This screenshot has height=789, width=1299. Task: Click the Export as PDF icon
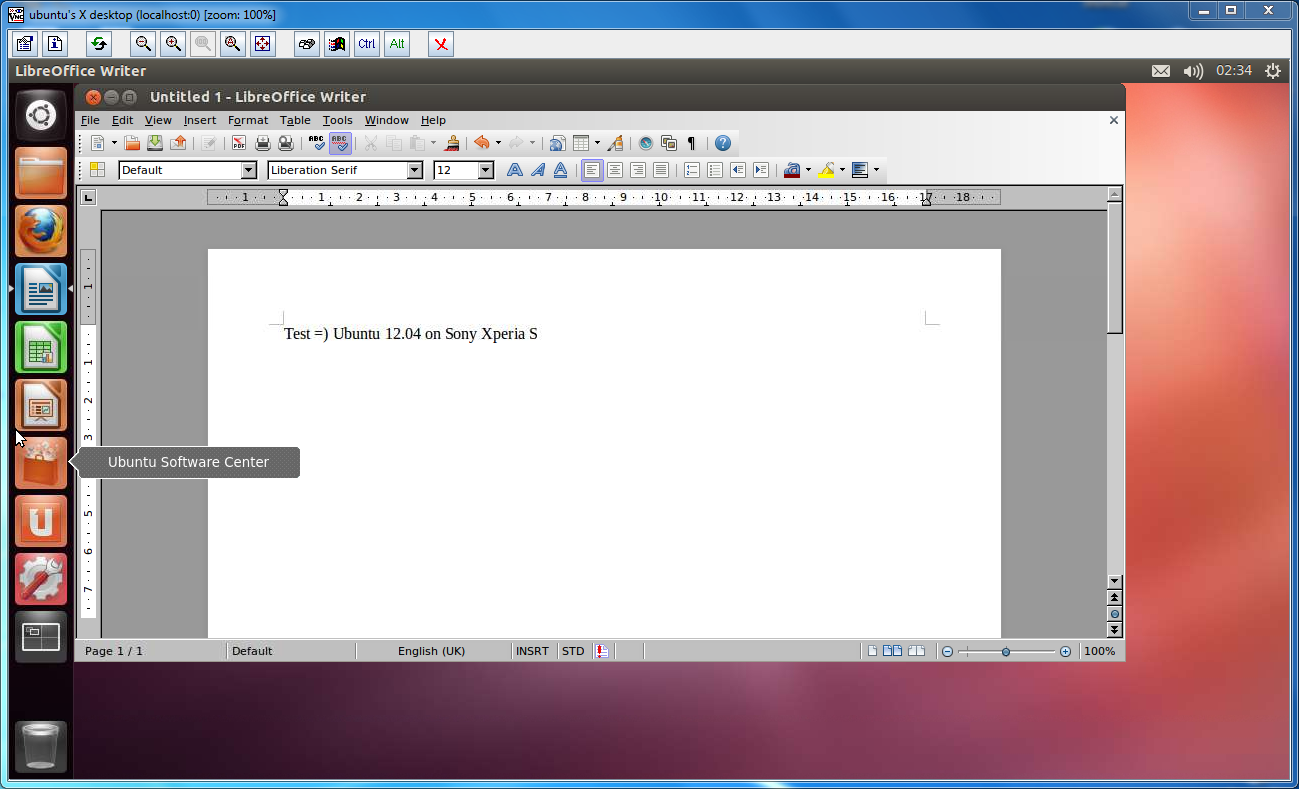[238, 143]
